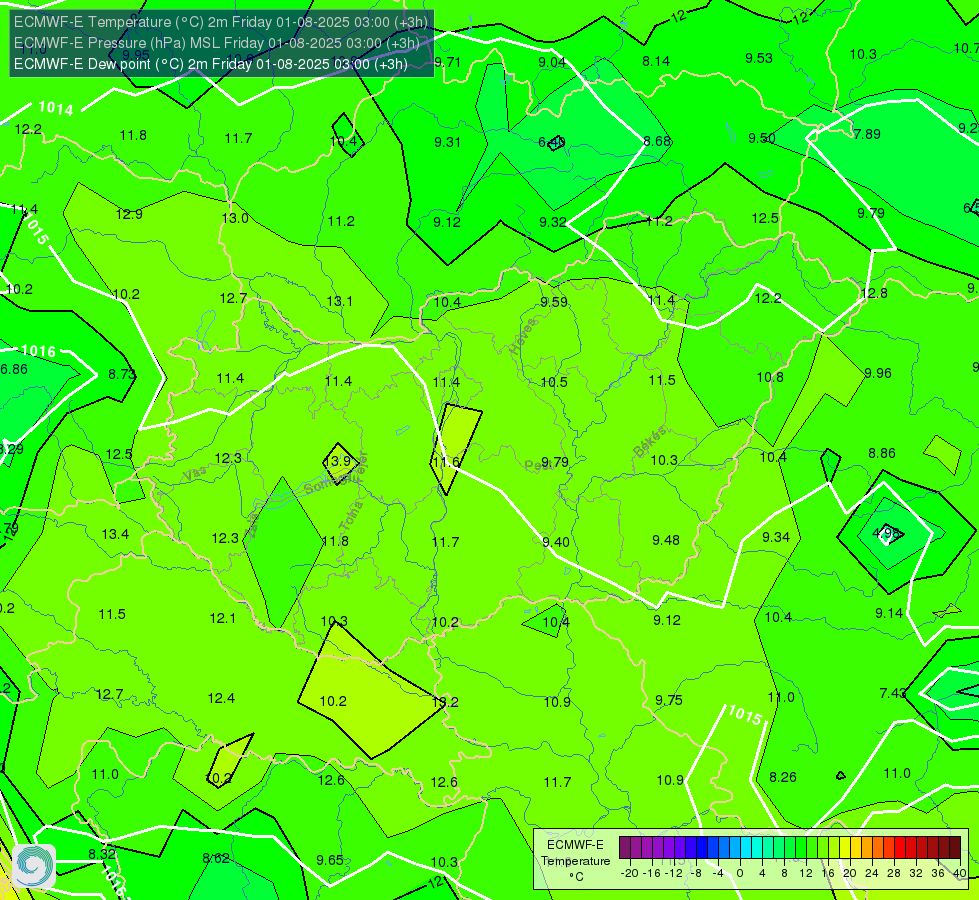Click the 6.86 temperature value

point(14,369)
